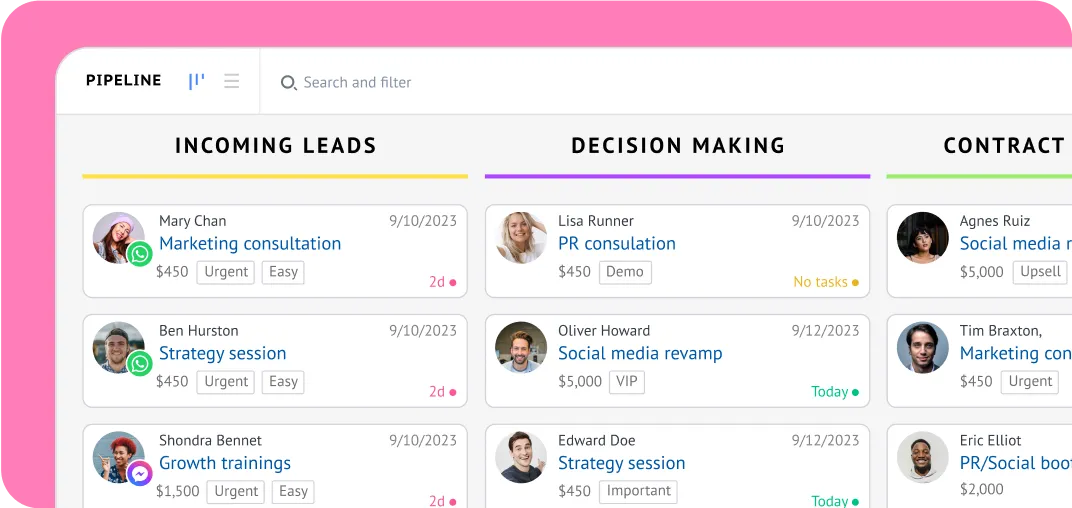Screen dimensions: 1072x508
Task: Click the Urgent tag on Mary Chan's card
Action: point(226,271)
